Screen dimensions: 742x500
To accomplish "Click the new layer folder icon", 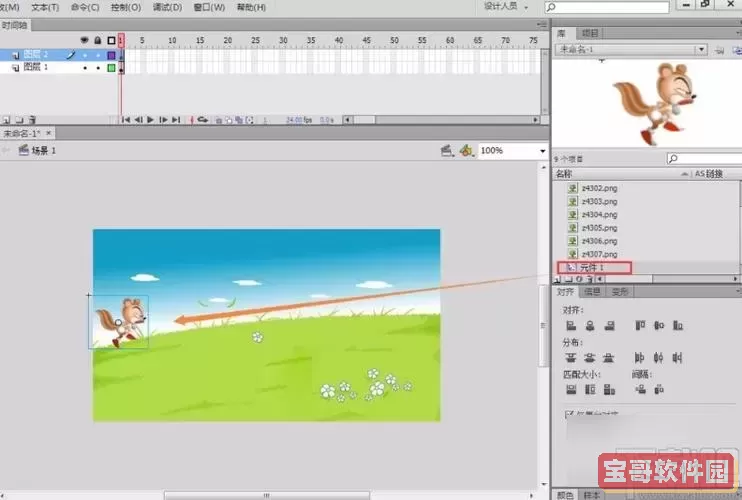I will pos(19,120).
